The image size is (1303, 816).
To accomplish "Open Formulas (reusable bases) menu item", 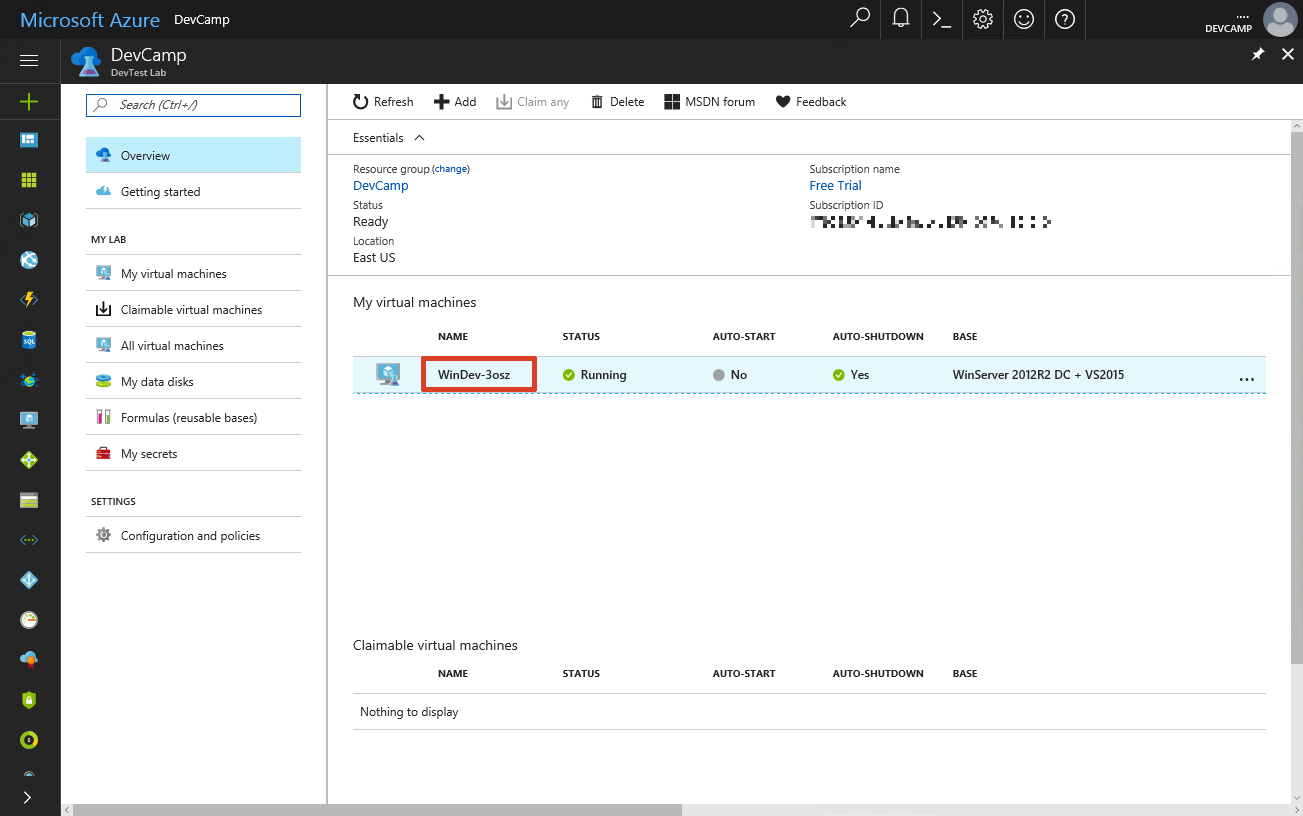I will [194, 417].
